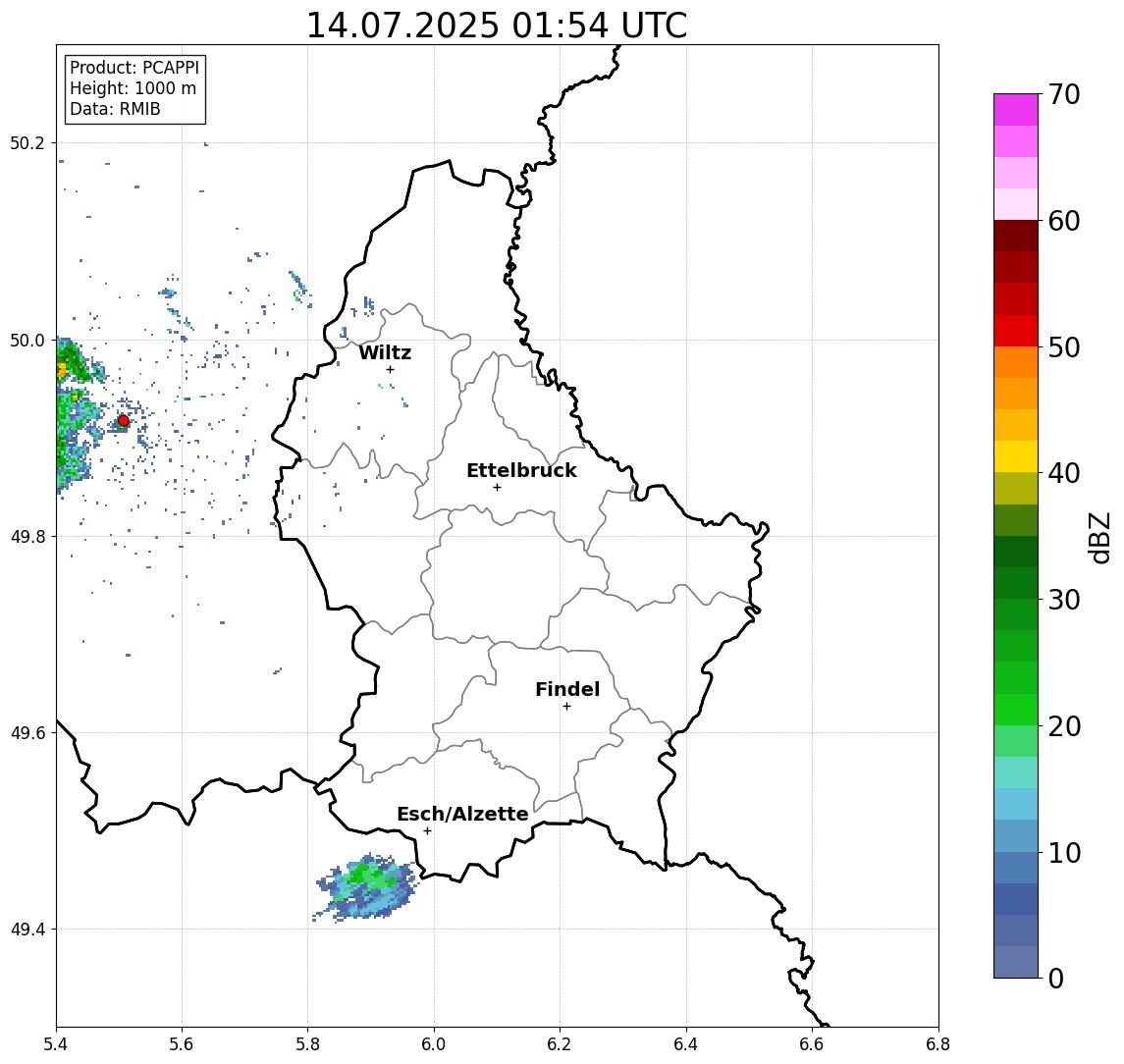Click the cross marker below the Ettelbruck label
1124x1064 pixels.
(x=497, y=488)
